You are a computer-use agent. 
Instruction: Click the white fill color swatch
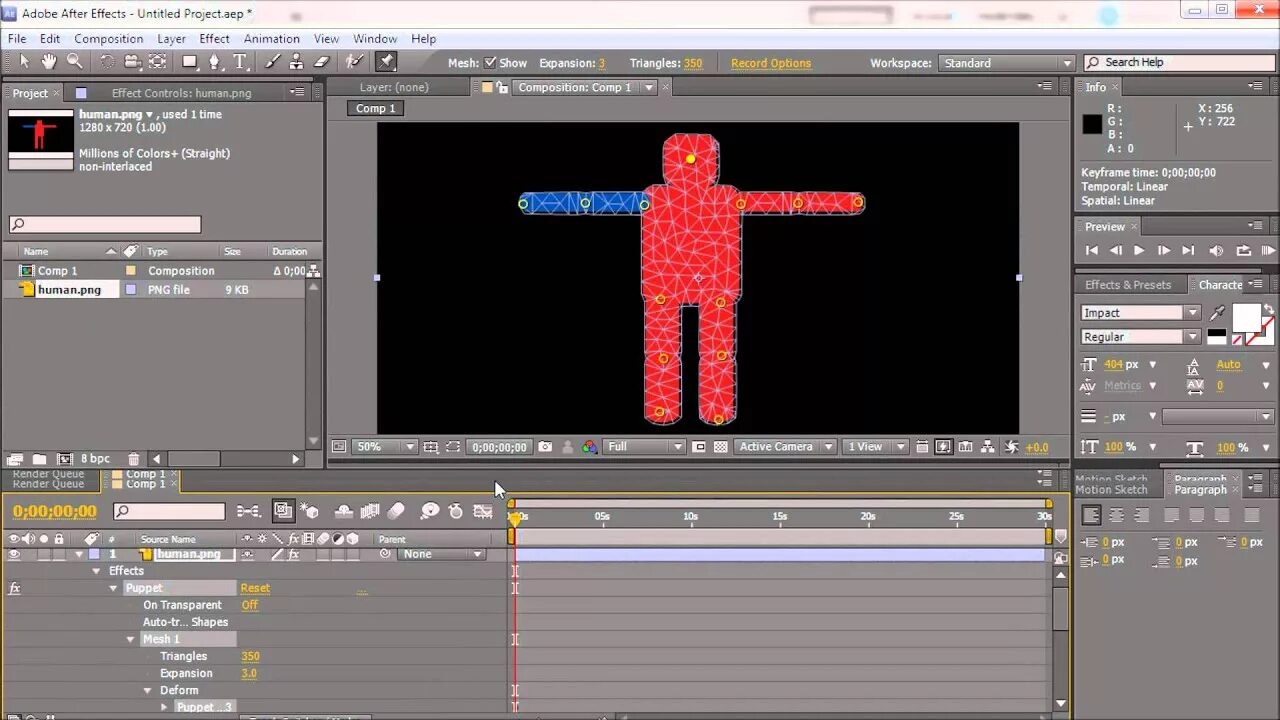[1246, 318]
